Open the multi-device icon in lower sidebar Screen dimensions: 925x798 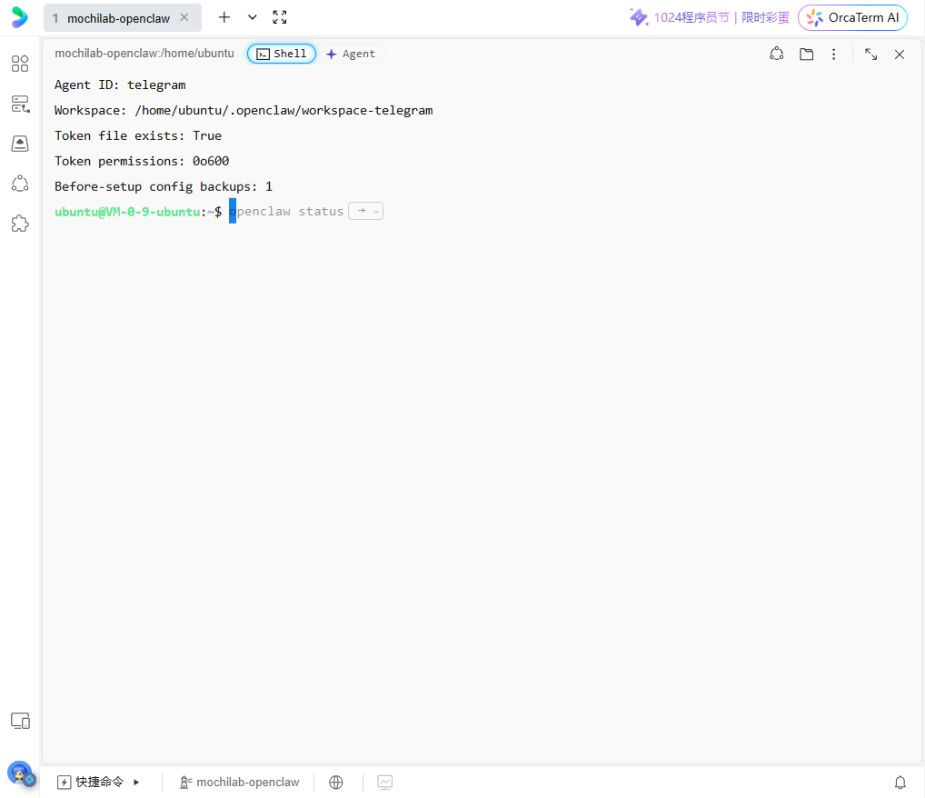point(20,721)
